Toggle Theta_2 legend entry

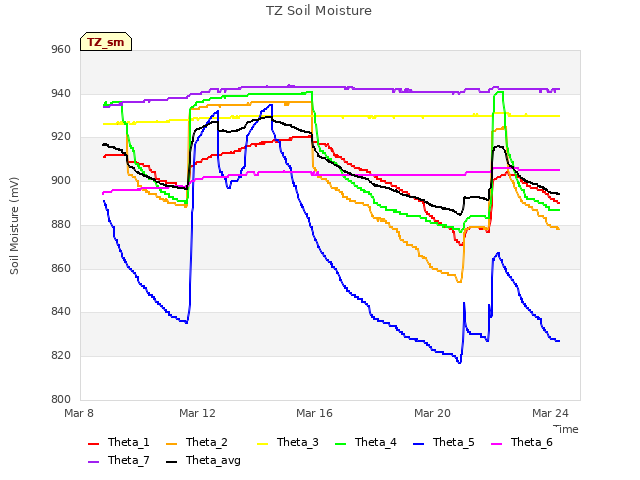click(197, 442)
